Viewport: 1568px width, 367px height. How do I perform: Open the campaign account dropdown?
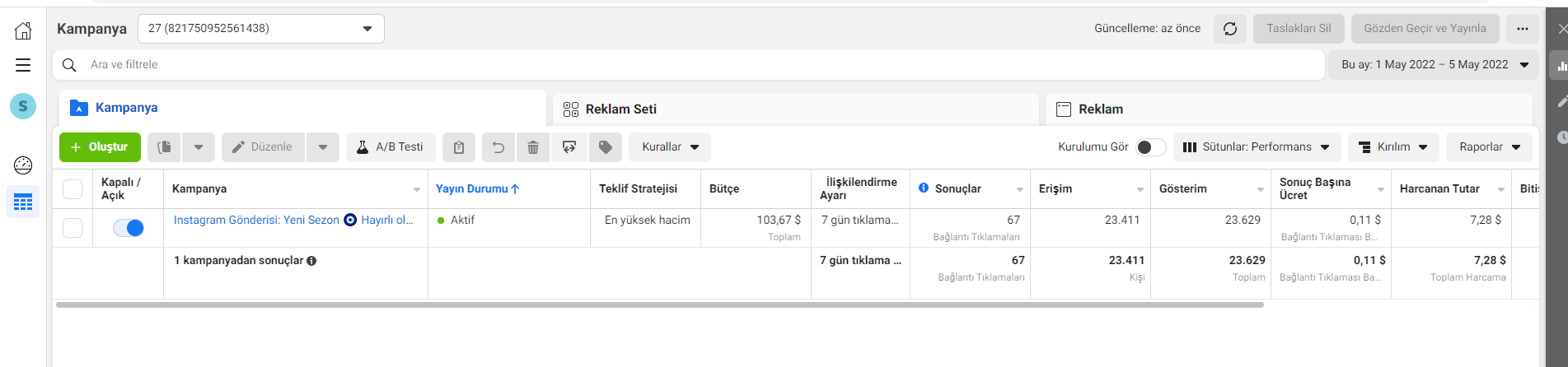[x=261, y=29]
